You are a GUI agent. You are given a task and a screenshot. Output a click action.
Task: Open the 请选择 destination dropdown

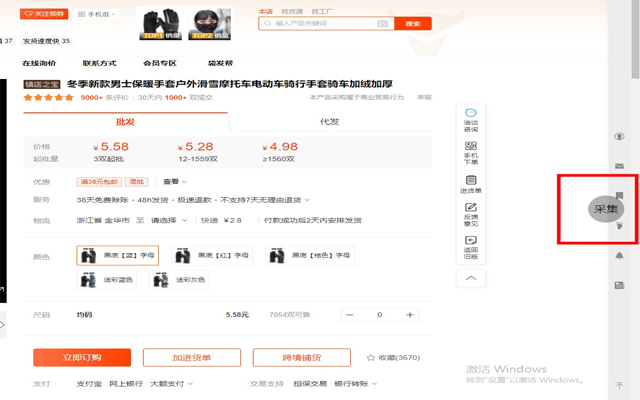click(x=169, y=220)
